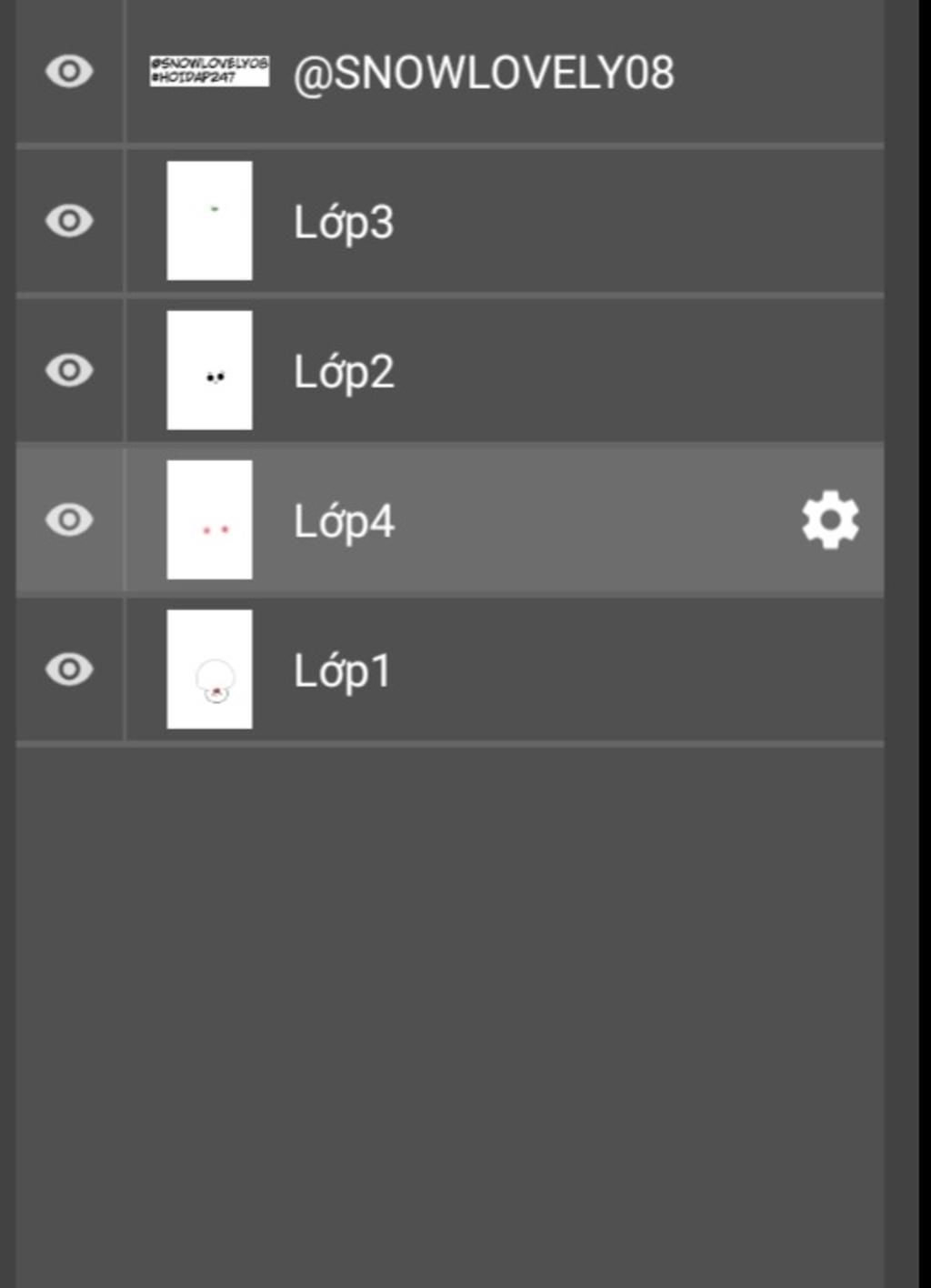
Task: Click Lớp4 thumbnail with red dots
Action: pyautogui.click(x=209, y=519)
